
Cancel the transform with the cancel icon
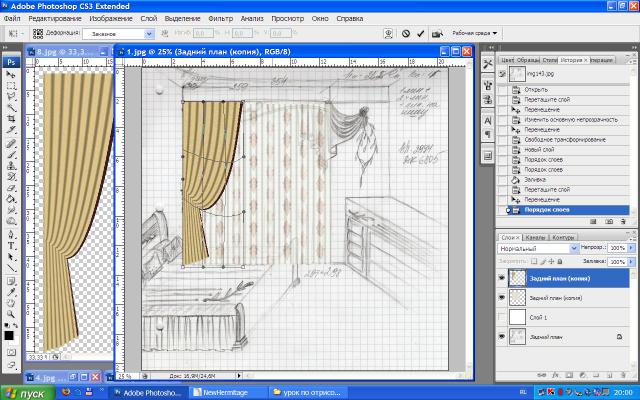click(406, 33)
